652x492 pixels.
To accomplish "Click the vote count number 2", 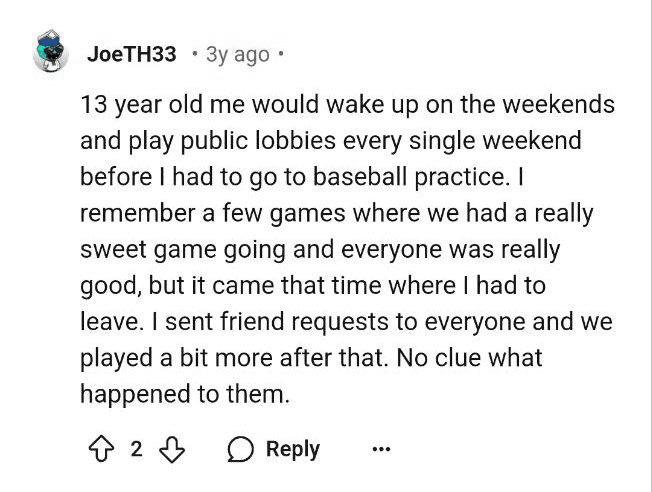I will [x=136, y=449].
